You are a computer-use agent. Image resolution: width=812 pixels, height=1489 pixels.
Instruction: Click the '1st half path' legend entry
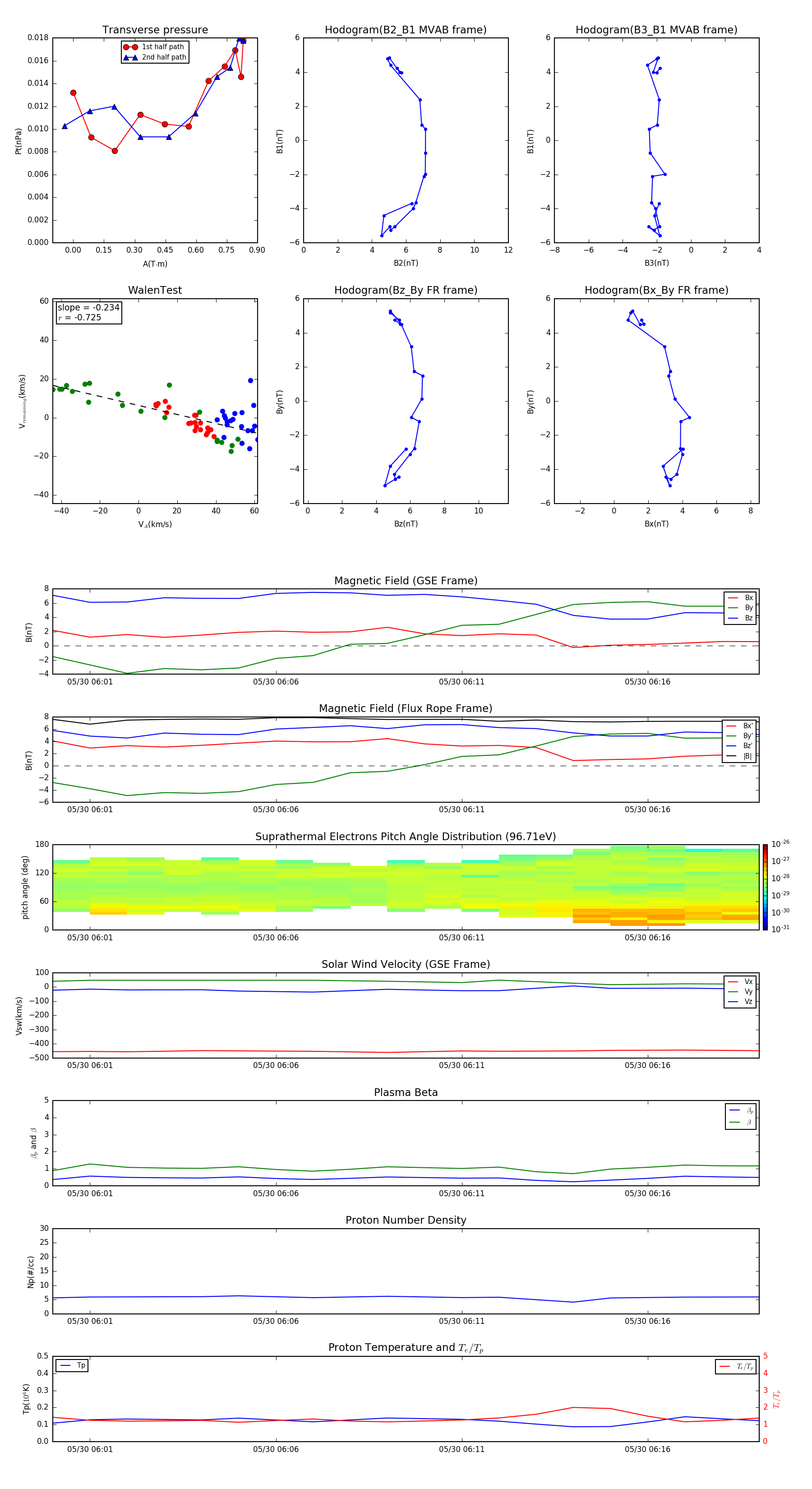(154, 47)
